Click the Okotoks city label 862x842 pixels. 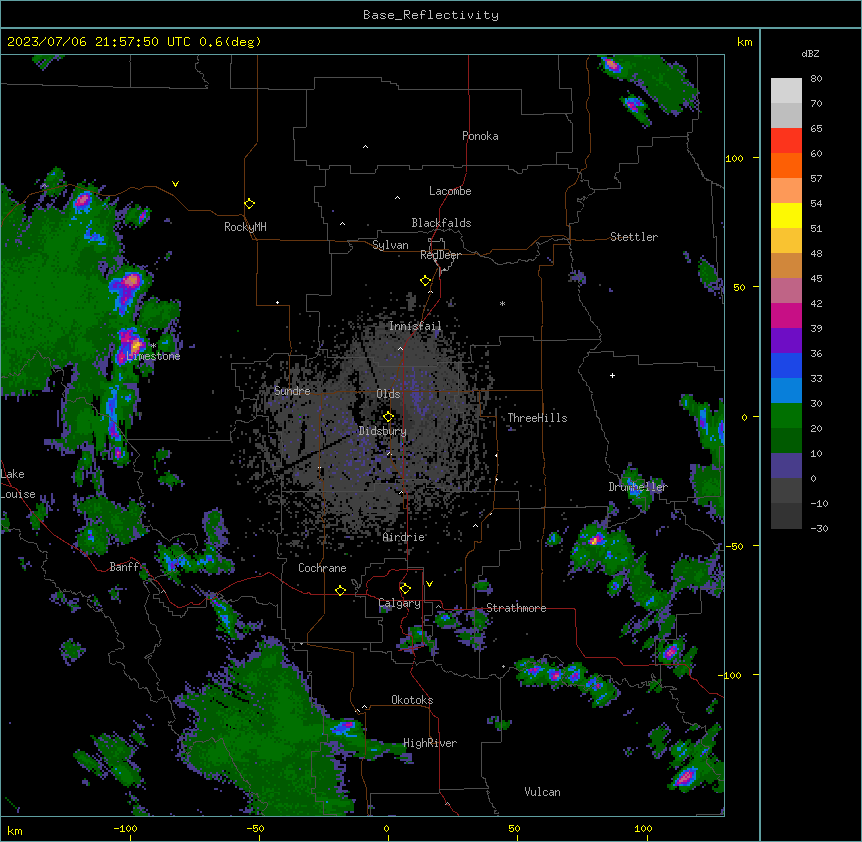(x=412, y=700)
